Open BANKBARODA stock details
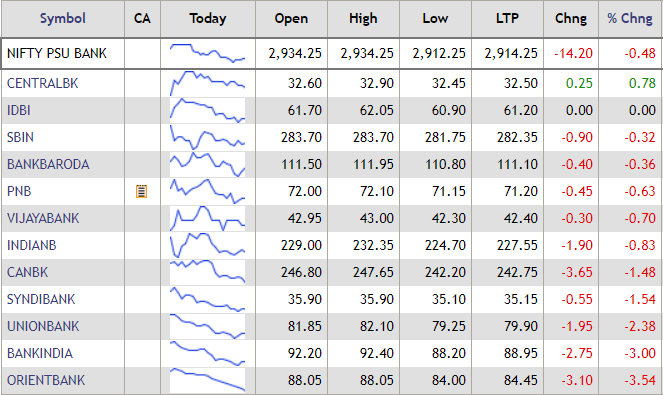Viewport: 663px width, 395px height. pos(48,165)
